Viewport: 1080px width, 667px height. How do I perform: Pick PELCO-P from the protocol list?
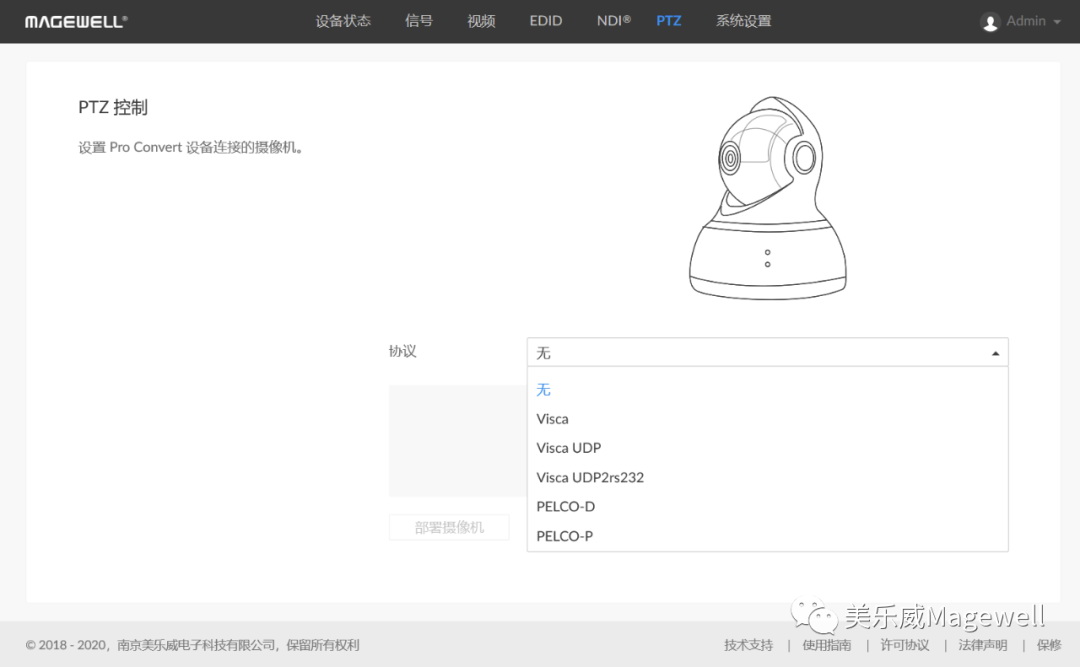[x=564, y=536]
